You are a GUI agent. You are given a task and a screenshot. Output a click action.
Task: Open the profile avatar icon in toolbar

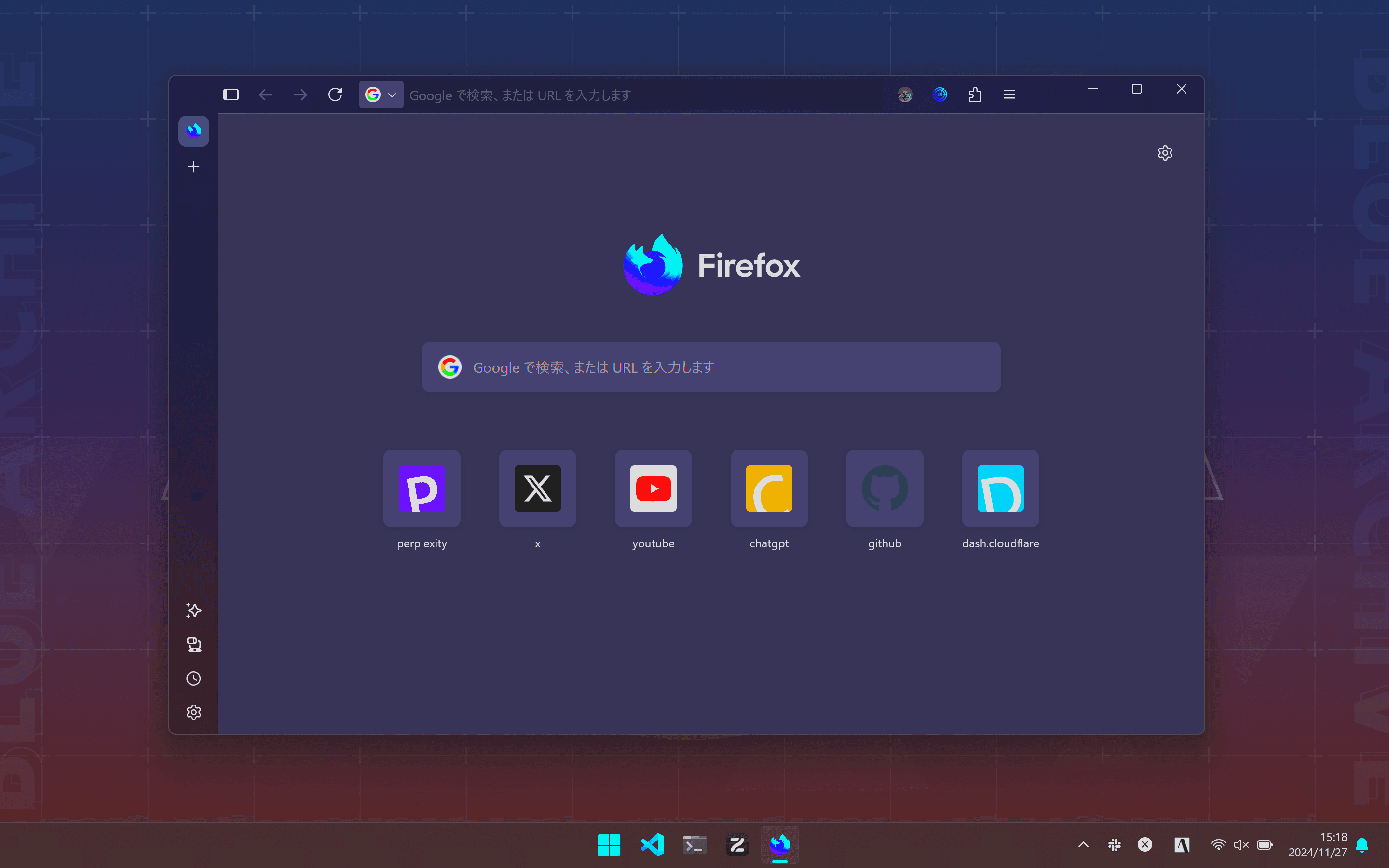tap(905, 95)
